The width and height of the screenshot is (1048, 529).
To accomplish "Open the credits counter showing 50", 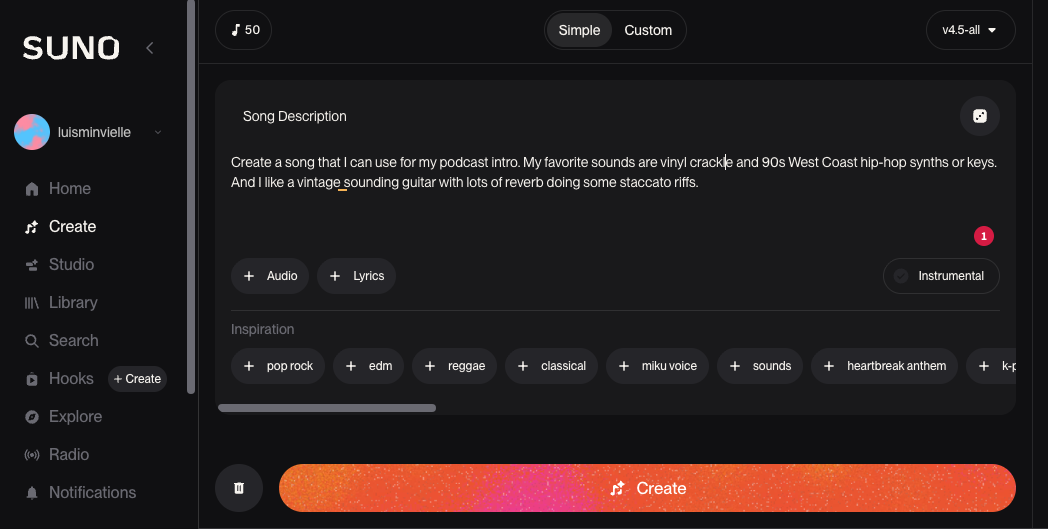I will (244, 30).
